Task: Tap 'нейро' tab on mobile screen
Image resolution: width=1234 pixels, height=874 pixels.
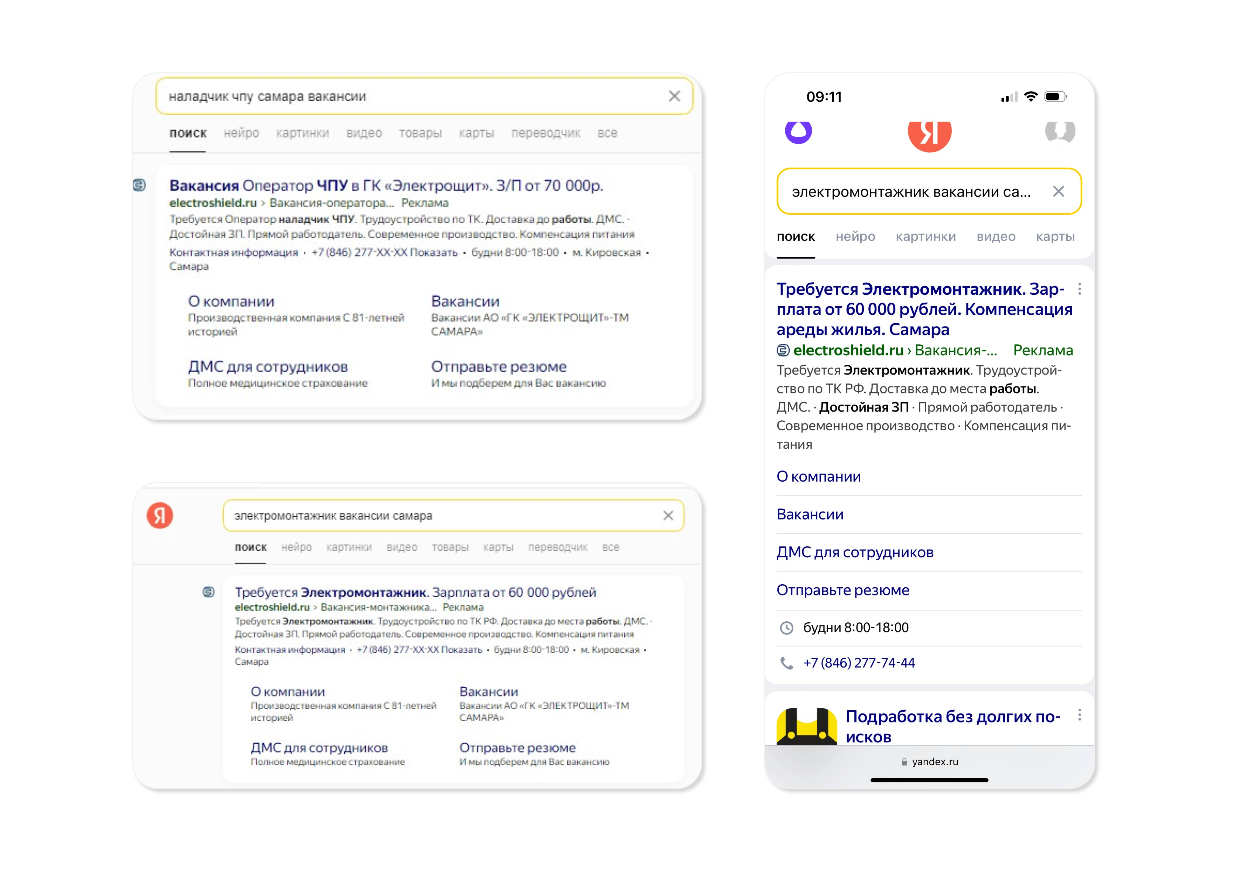Action: coord(856,237)
